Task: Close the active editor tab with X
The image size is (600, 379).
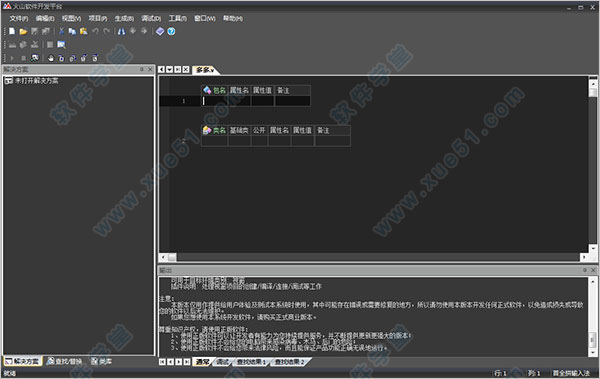Action: [x=186, y=70]
